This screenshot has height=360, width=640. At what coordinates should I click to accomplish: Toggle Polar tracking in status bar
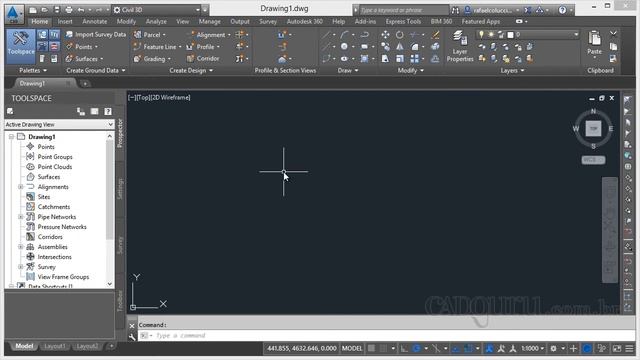click(x=416, y=349)
